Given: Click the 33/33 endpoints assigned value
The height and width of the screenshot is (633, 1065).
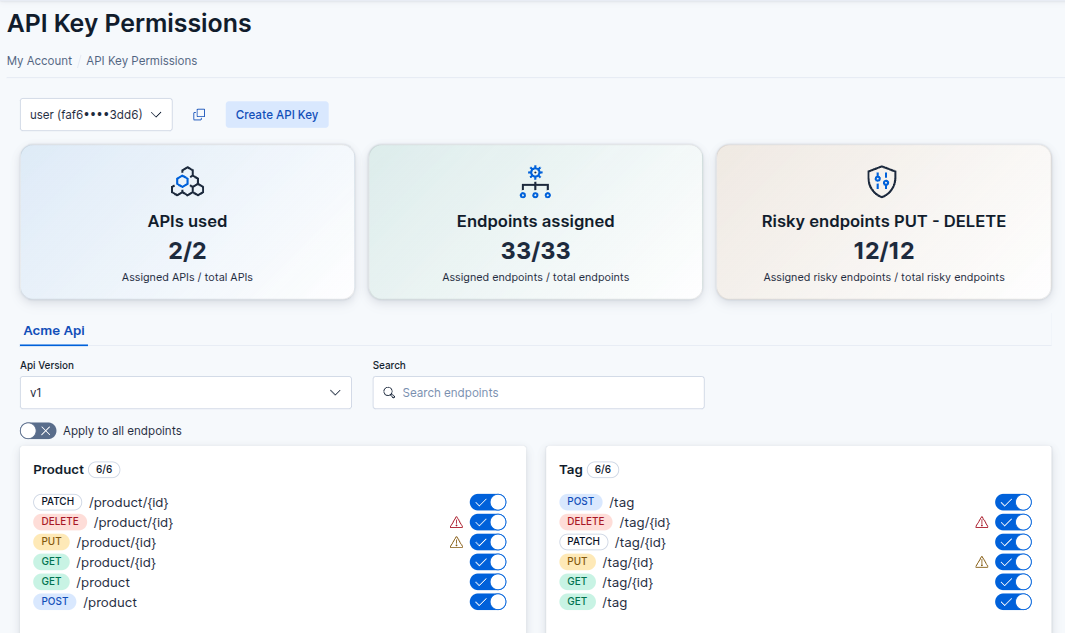Looking at the screenshot, I should (535, 251).
